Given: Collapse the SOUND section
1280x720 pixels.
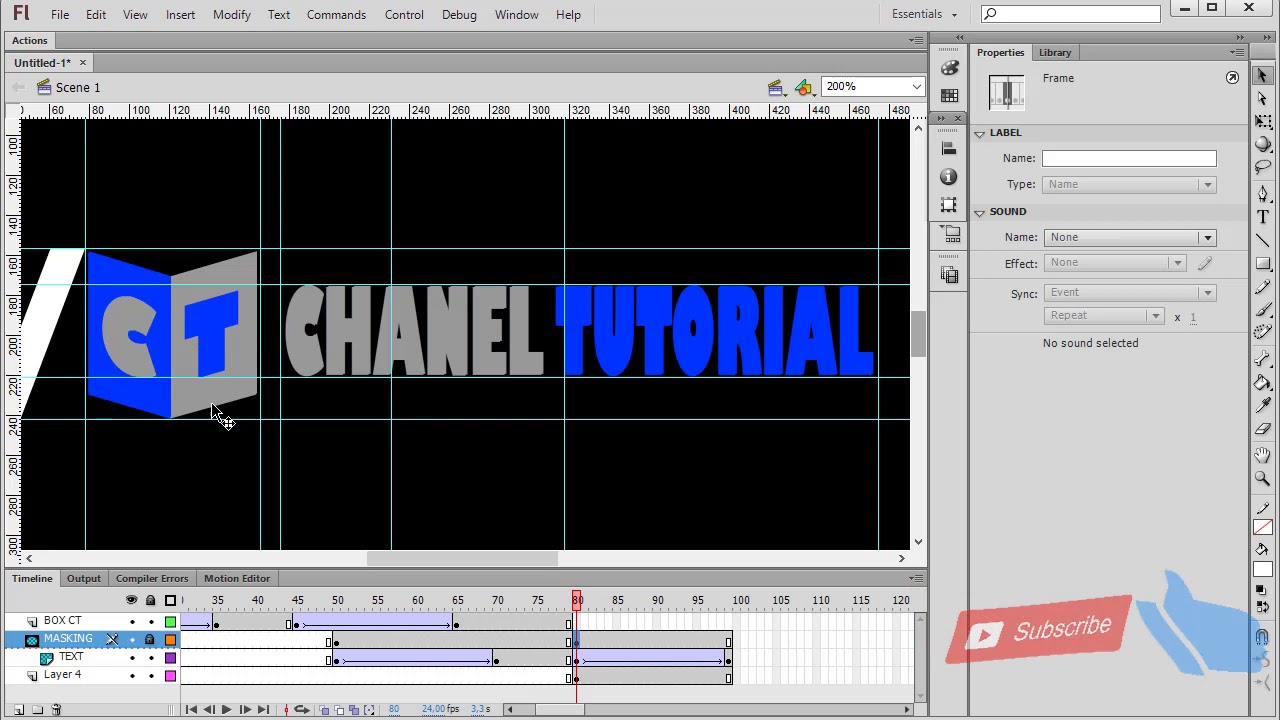Looking at the screenshot, I should (x=980, y=212).
